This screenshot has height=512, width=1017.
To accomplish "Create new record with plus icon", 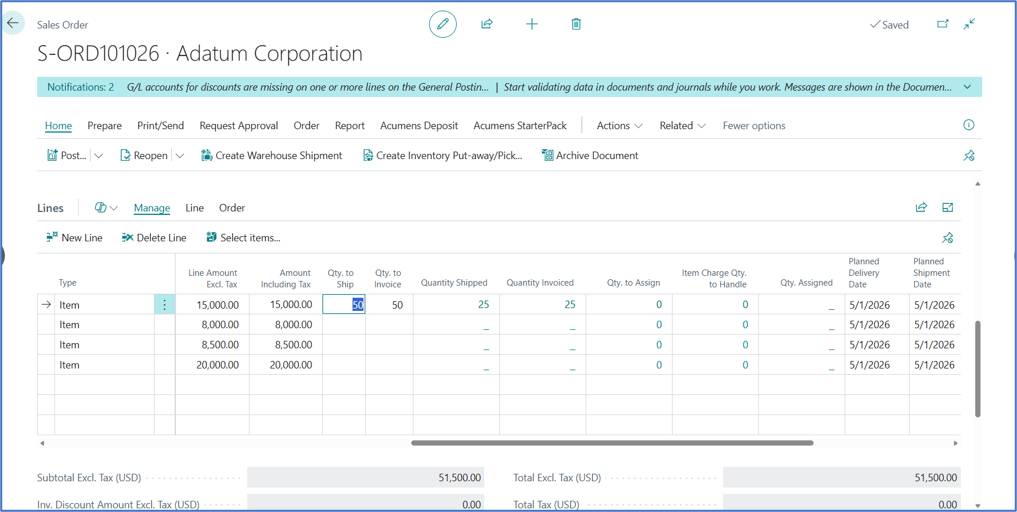I will (x=532, y=24).
